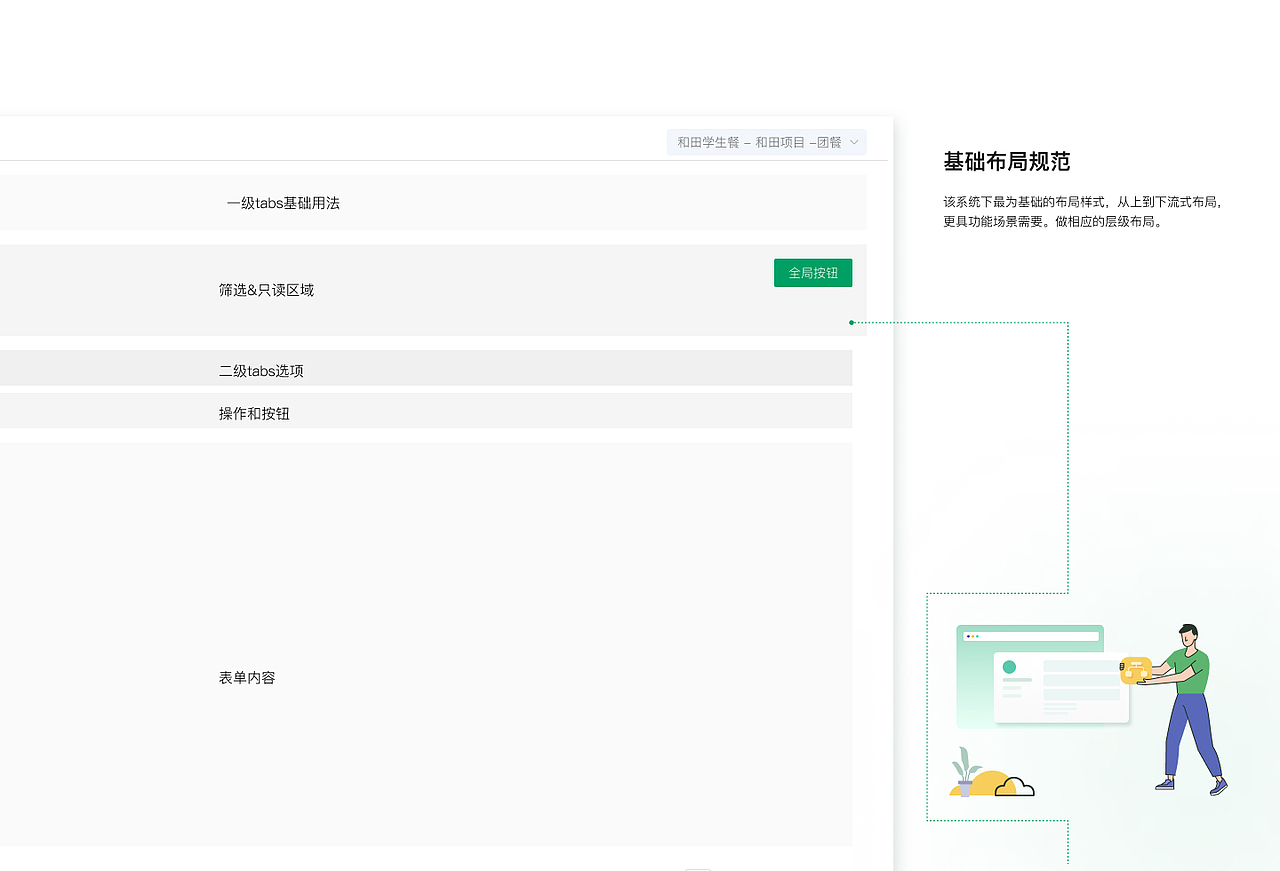Click inside the 表单内容 form region
This screenshot has height=871, width=1280.
point(245,677)
